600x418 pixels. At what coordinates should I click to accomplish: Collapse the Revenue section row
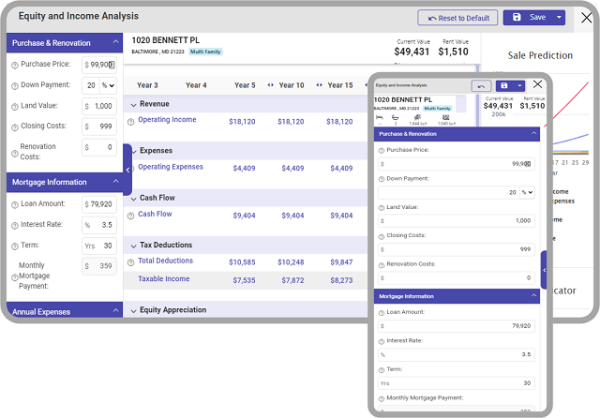click(x=133, y=104)
